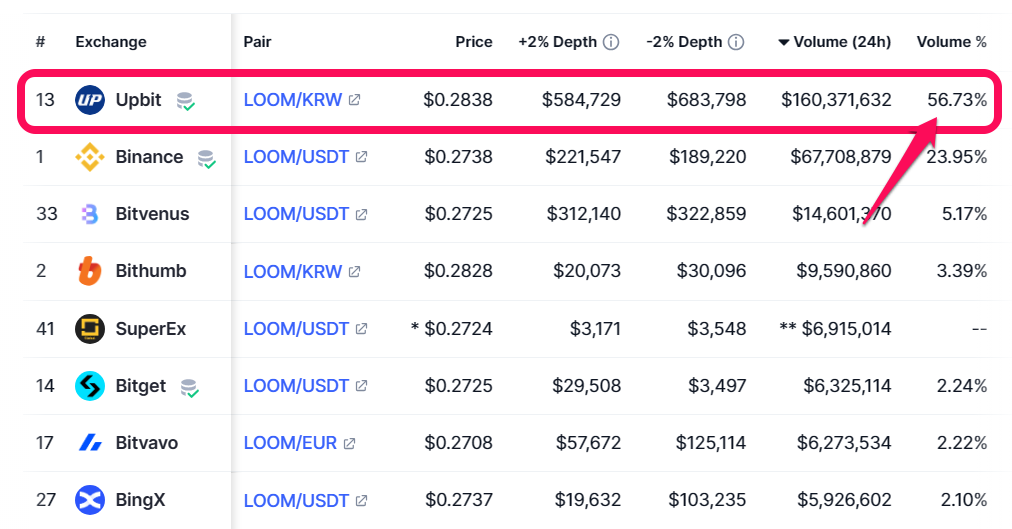This screenshot has height=529, width=1012.
Task: Click Upbit's proof-of-reserves badge icon
Action: tap(185, 100)
